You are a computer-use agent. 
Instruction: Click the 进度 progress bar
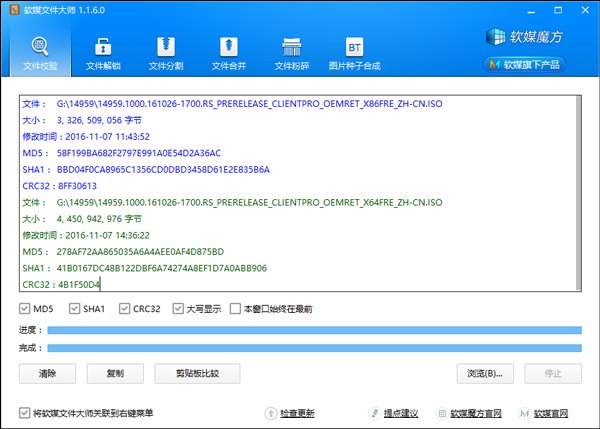coord(315,330)
